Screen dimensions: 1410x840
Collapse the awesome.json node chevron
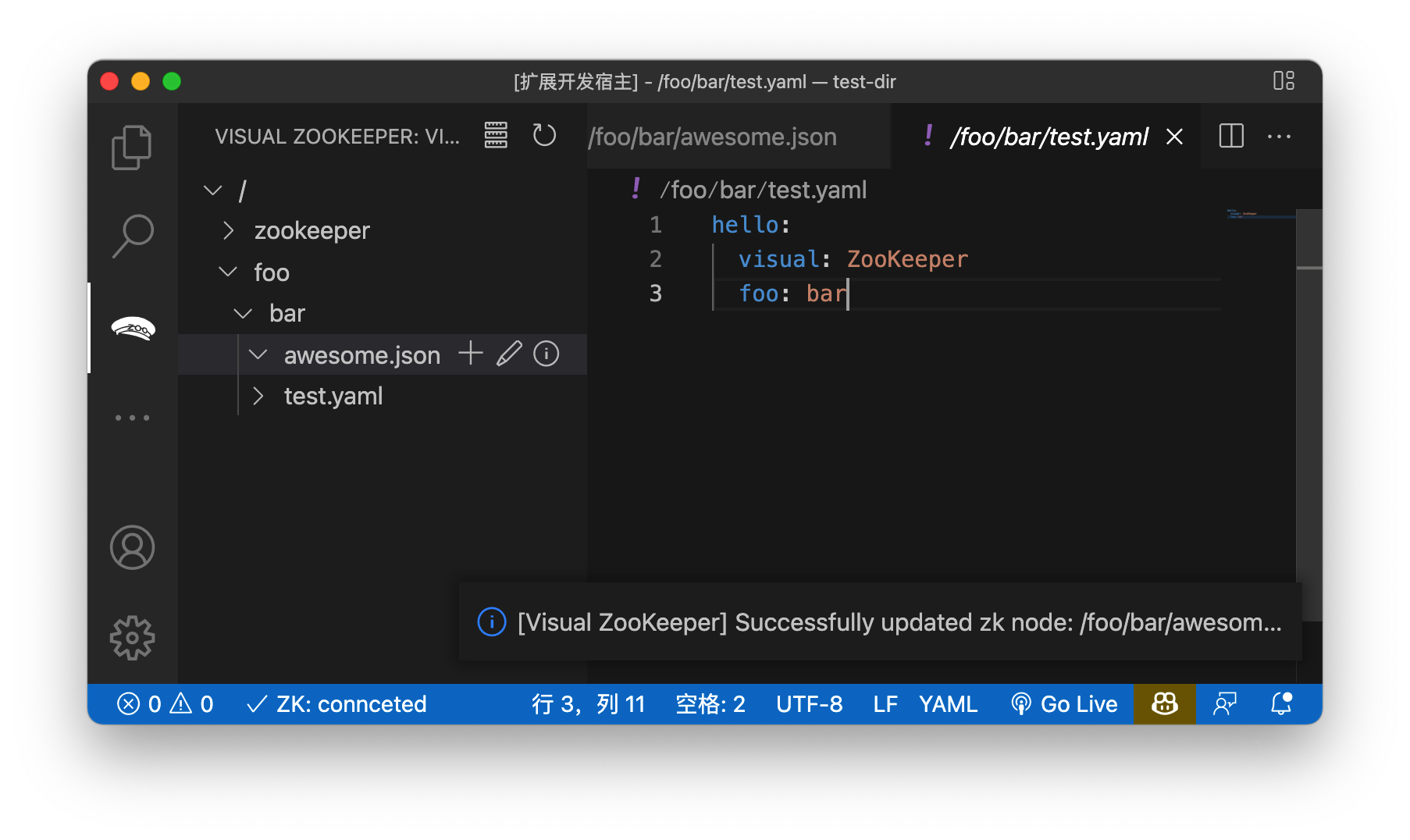click(x=258, y=354)
